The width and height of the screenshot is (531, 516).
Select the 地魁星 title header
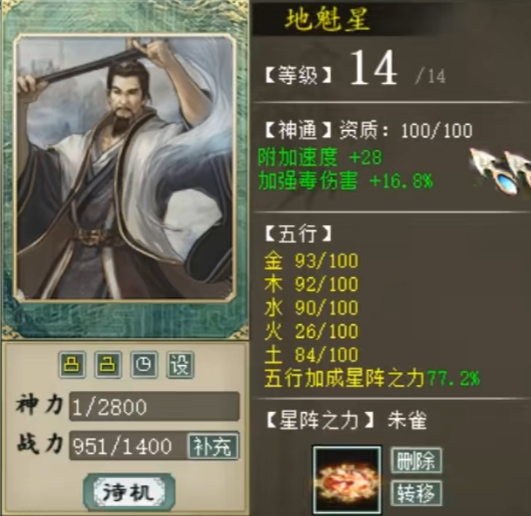tap(327, 19)
